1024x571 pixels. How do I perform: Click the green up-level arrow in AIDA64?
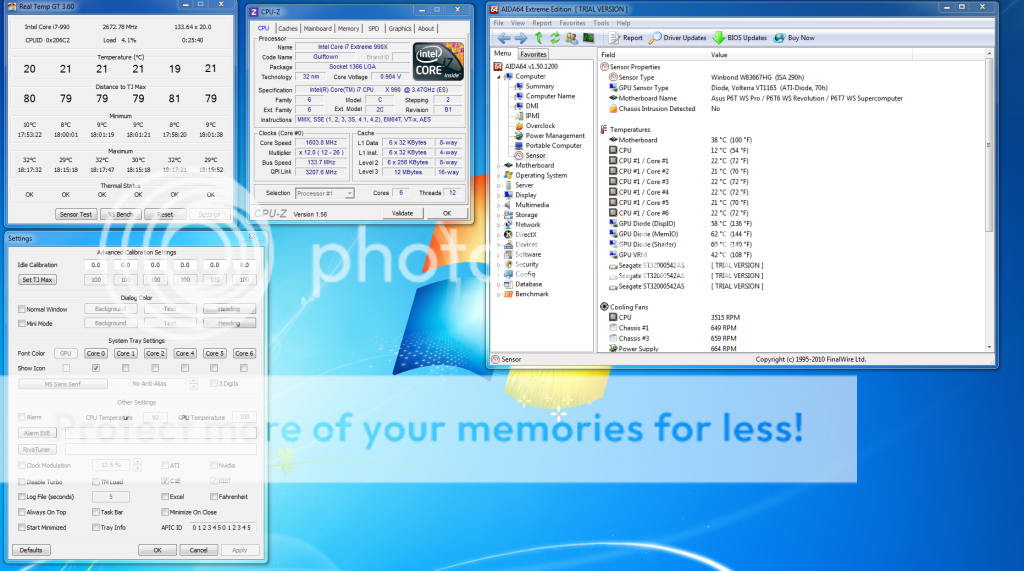(538, 38)
